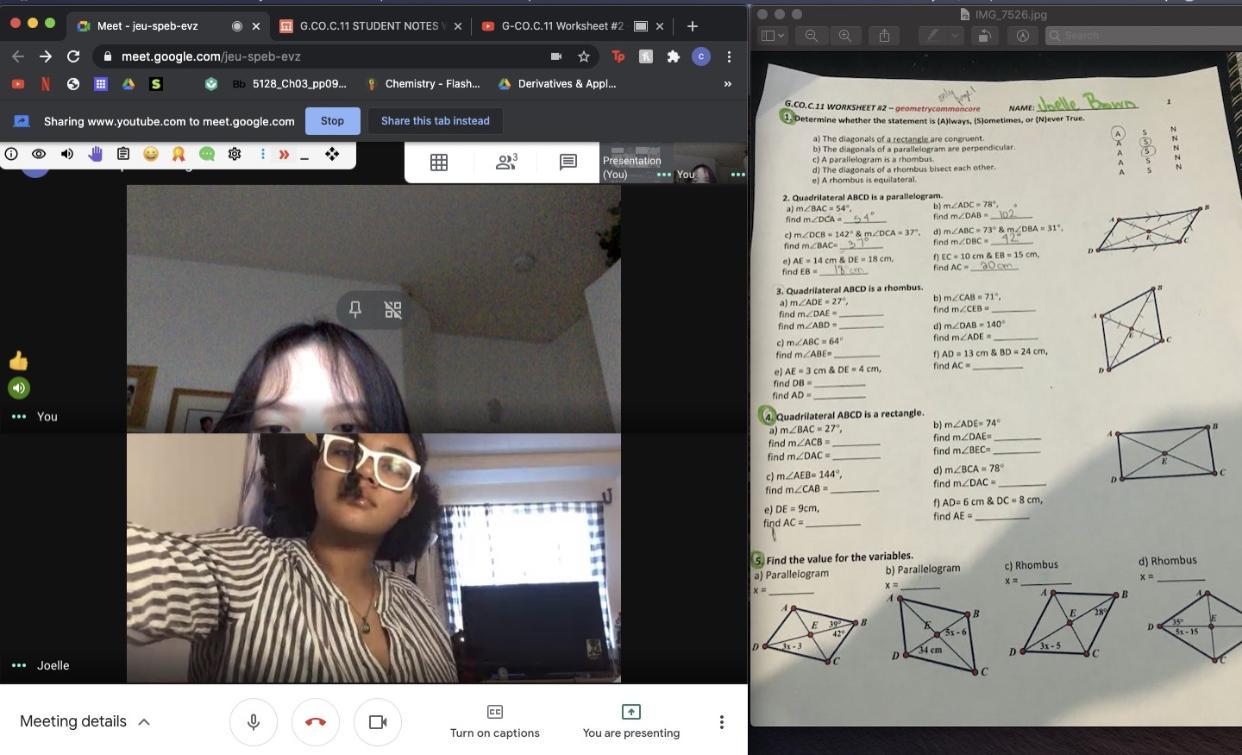Open the Chemistry - Flash... bookmark

pos(423,84)
